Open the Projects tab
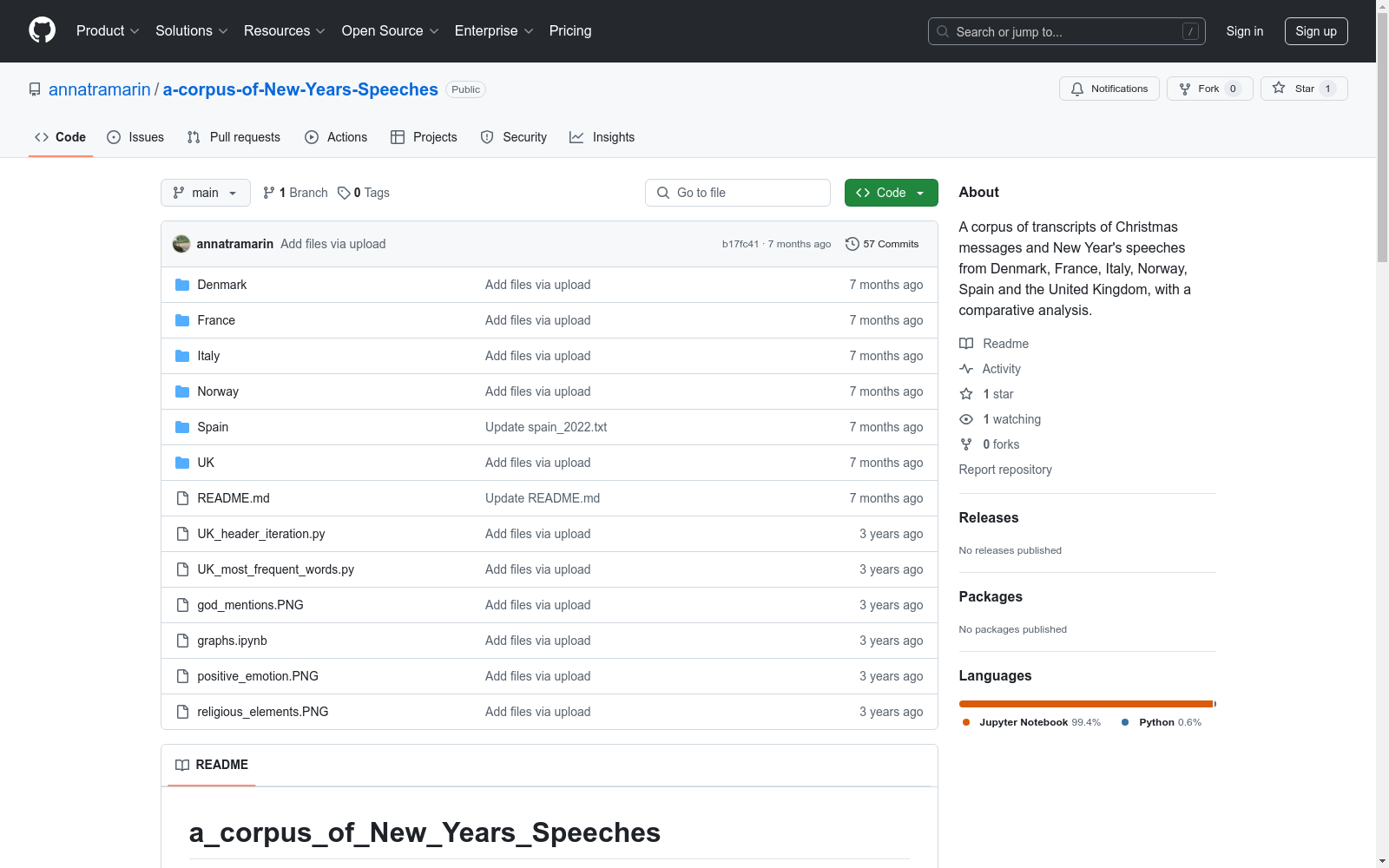Viewport: 1389px width, 868px height. pos(424,137)
